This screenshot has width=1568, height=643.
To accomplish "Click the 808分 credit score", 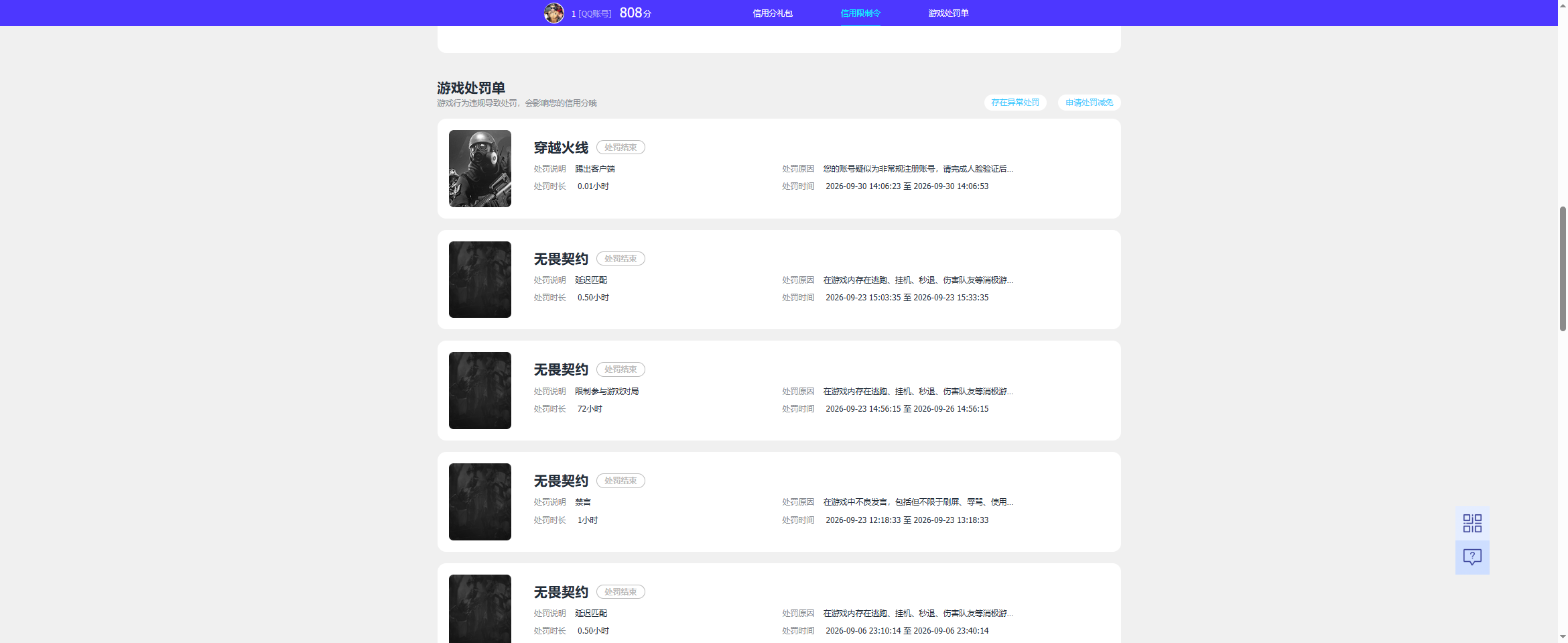I will [x=635, y=13].
